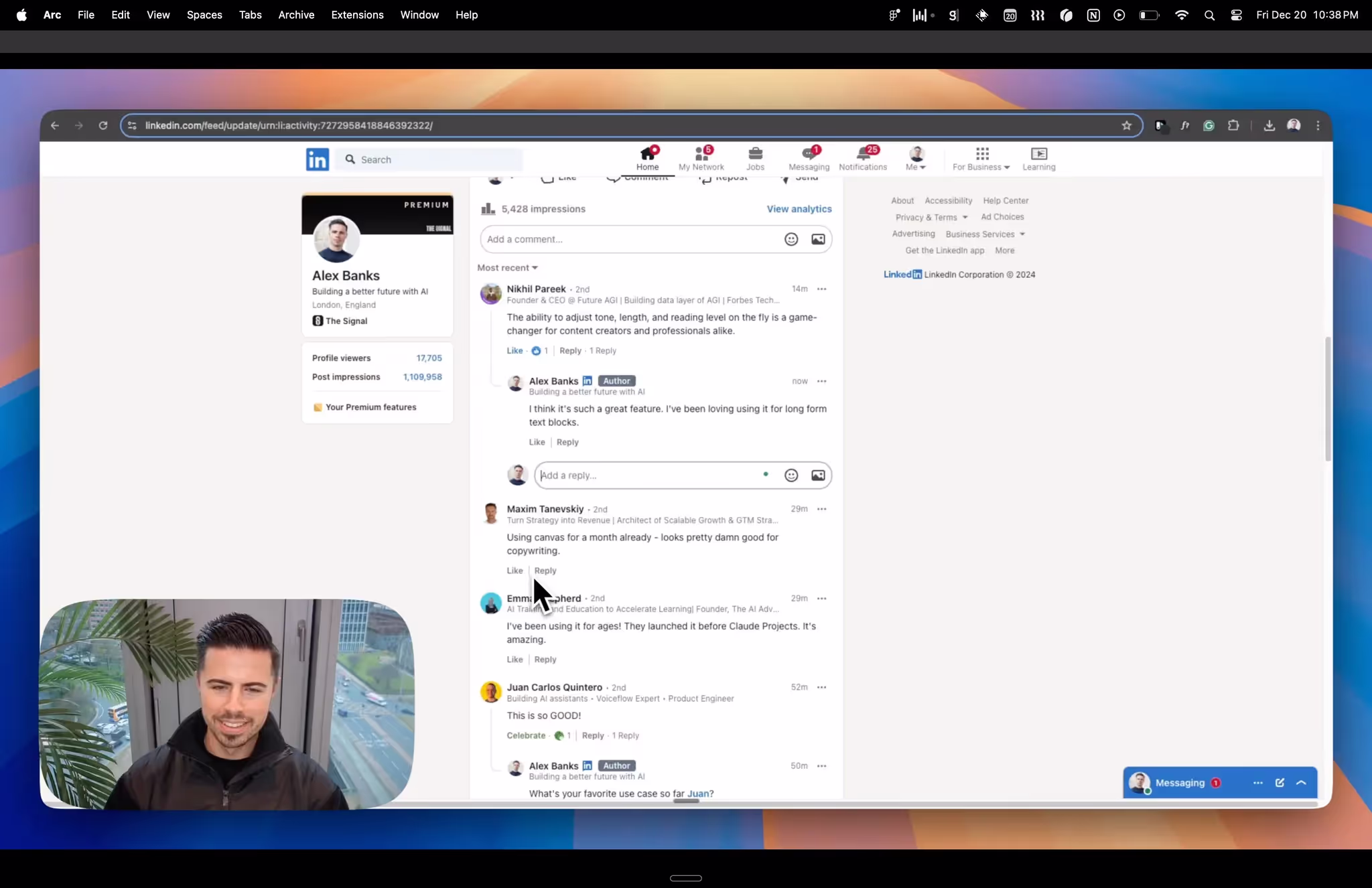This screenshot has width=1372, height=888.
Task: Bookmark page with star icon
Action: coord(1126,125)
